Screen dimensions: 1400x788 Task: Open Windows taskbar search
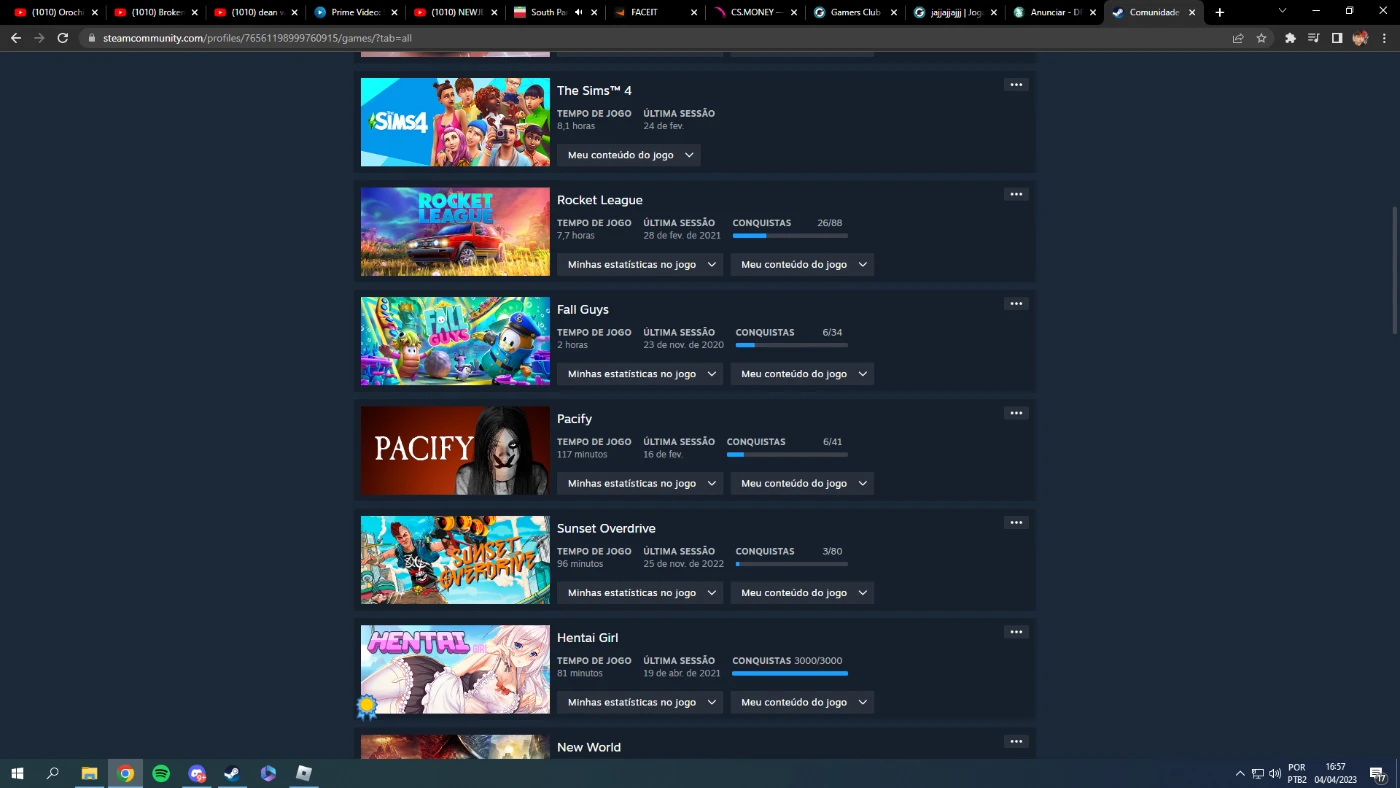coord(53,773)
